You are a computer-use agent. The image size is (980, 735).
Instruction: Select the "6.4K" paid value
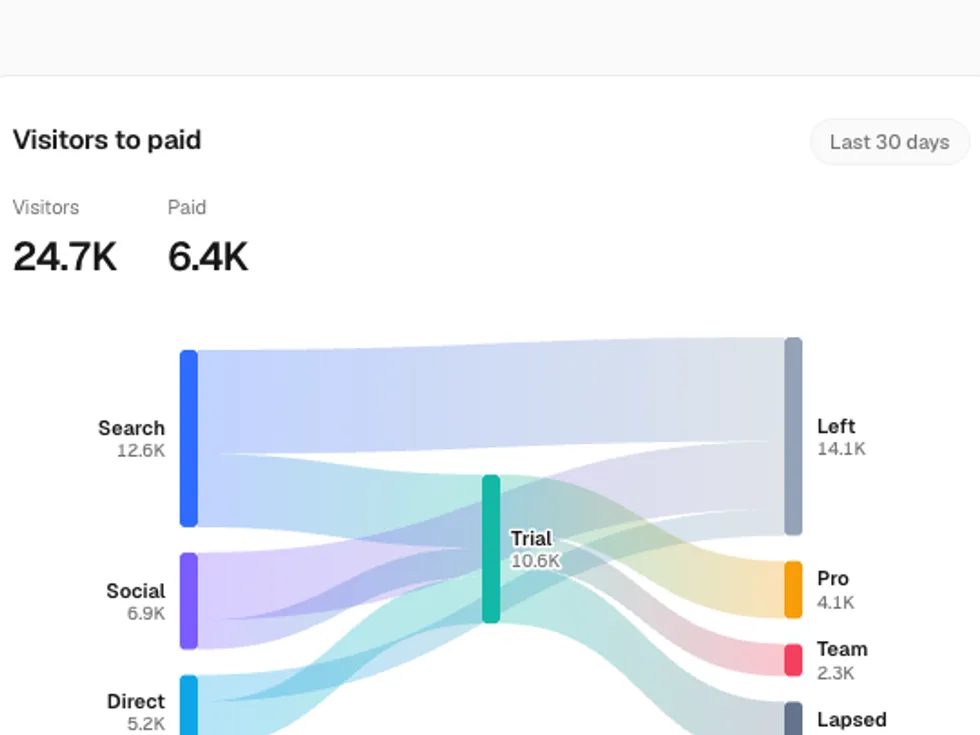[x=208, y=257]
